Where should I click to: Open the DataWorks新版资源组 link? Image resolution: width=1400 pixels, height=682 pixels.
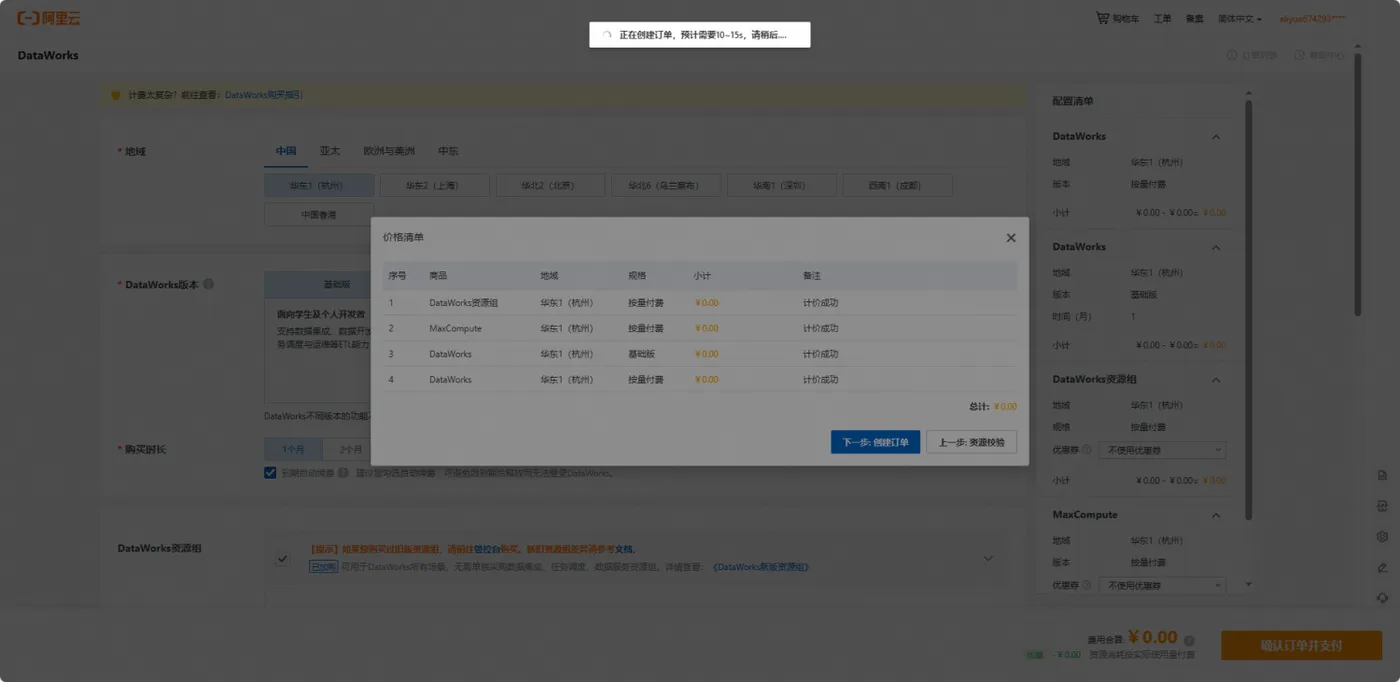pos(761,567)
